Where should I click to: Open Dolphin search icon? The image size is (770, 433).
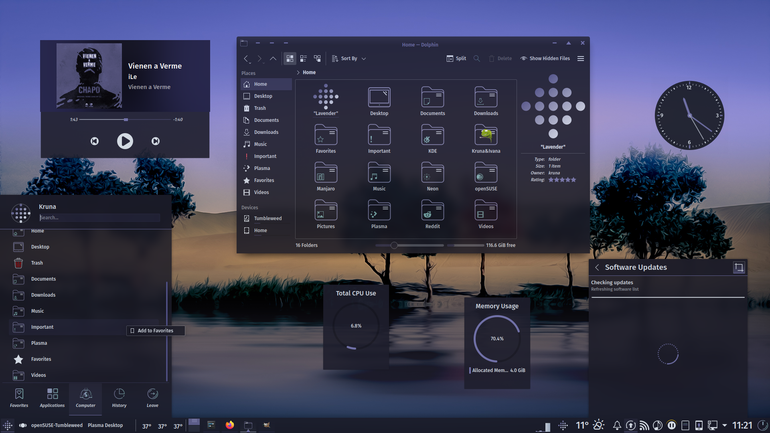pos(476,58)
